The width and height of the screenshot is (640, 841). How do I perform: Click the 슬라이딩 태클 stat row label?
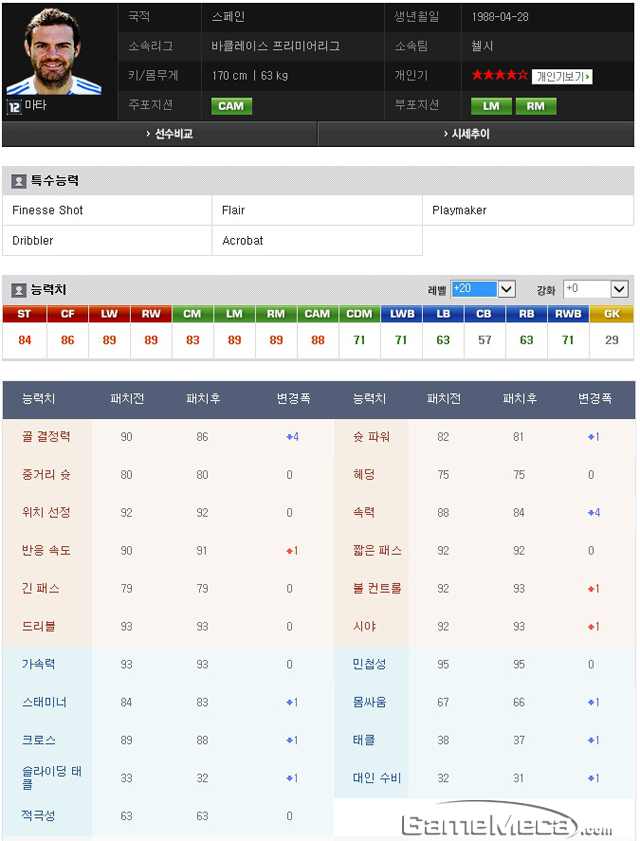tap(52, 778)
